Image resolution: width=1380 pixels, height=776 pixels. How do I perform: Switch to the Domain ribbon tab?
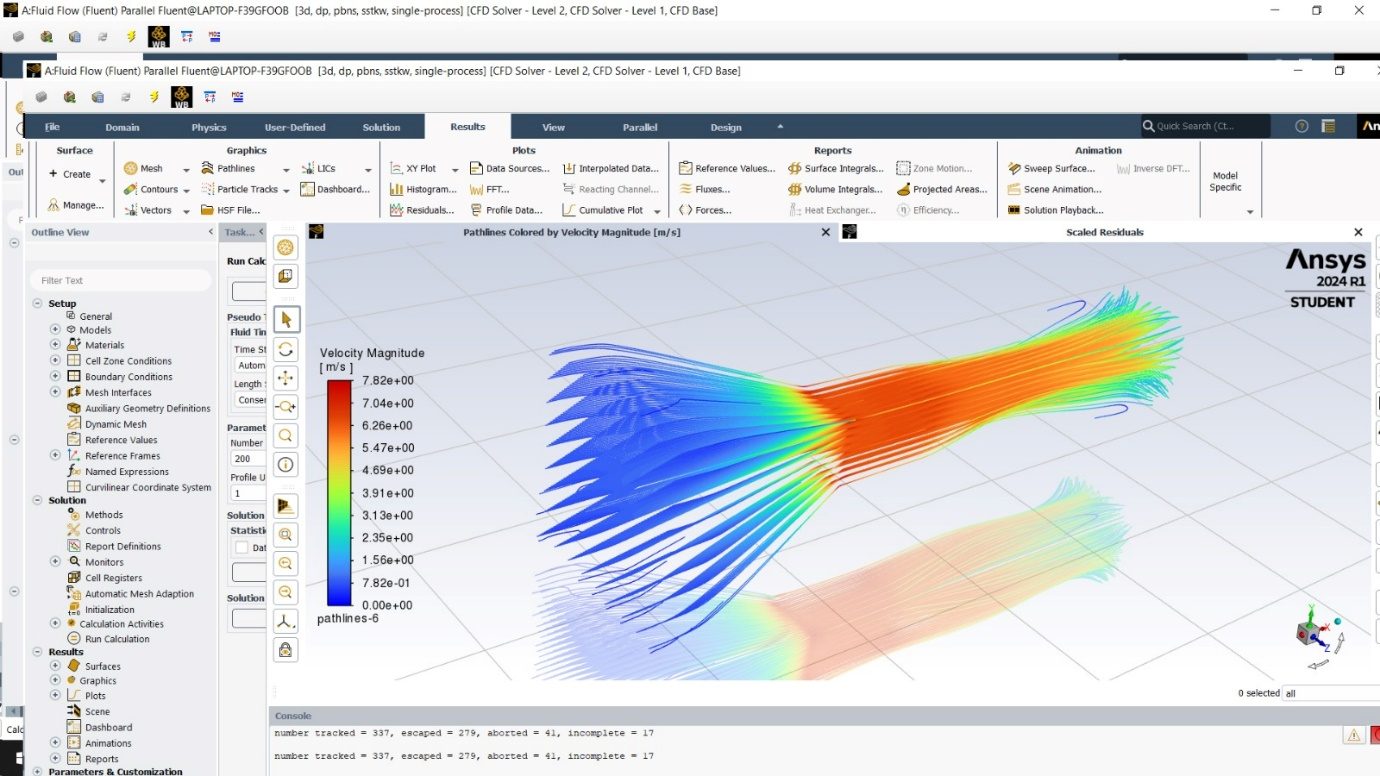(x=122, y=127)
